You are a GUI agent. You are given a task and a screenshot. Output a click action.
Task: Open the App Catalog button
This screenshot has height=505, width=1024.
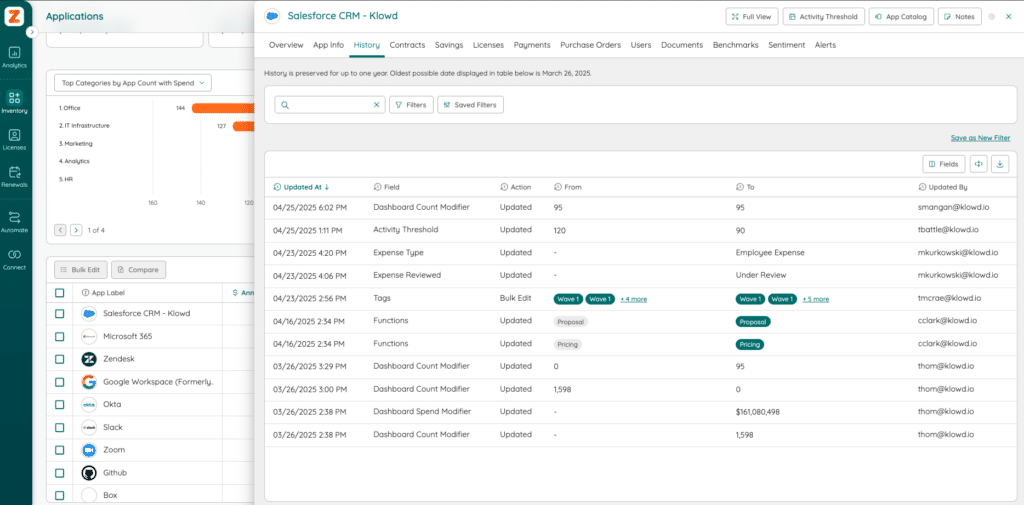point(901,16)
